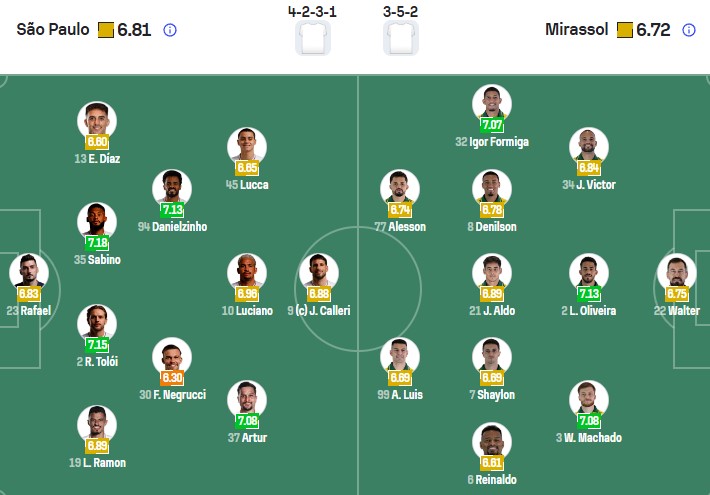Click goalkeeper Rafael's avatar
The height and width of the screenshot is (495, 710).
pos(29,271)
